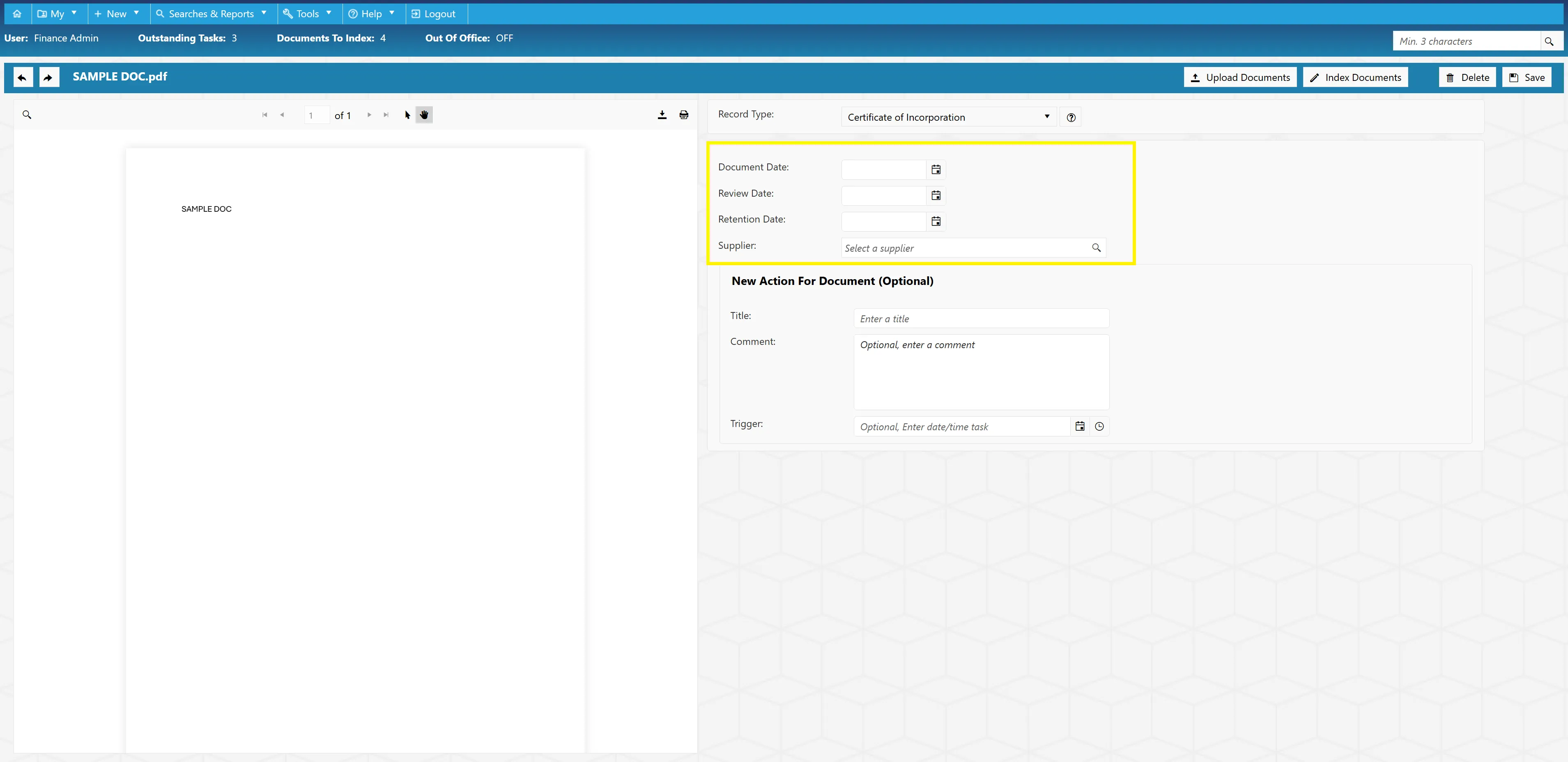Download the PDF document
Viewport: 1568px width, 762px height.
click(662, 115)
